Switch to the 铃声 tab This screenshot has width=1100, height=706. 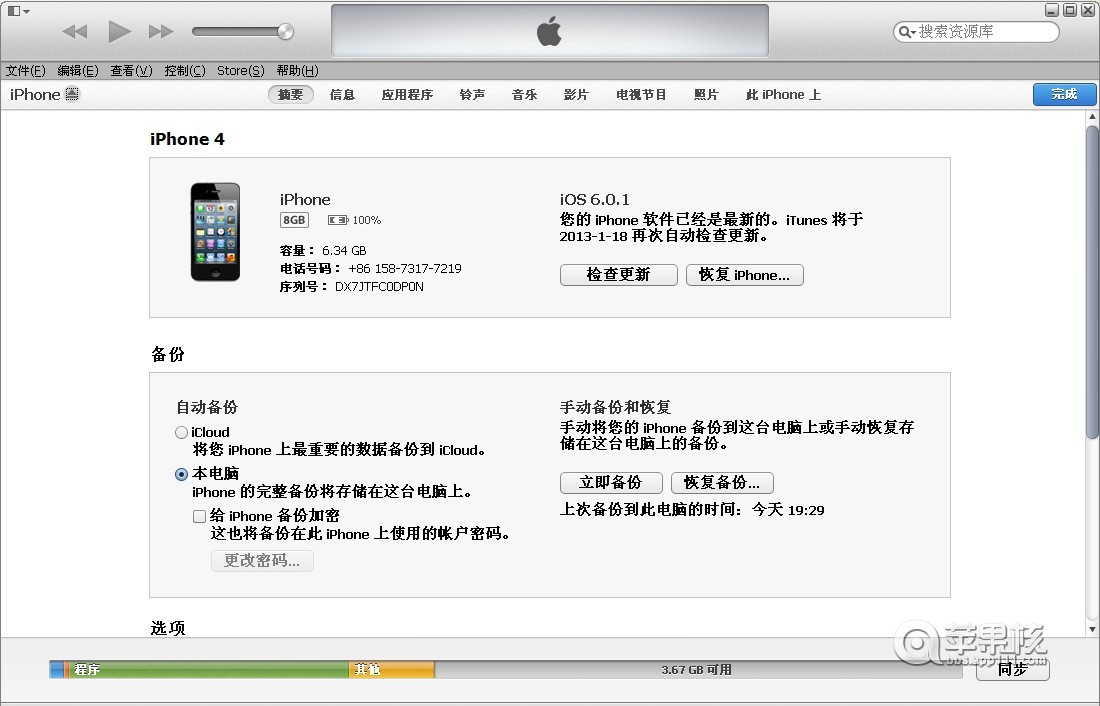pos(472,95)
